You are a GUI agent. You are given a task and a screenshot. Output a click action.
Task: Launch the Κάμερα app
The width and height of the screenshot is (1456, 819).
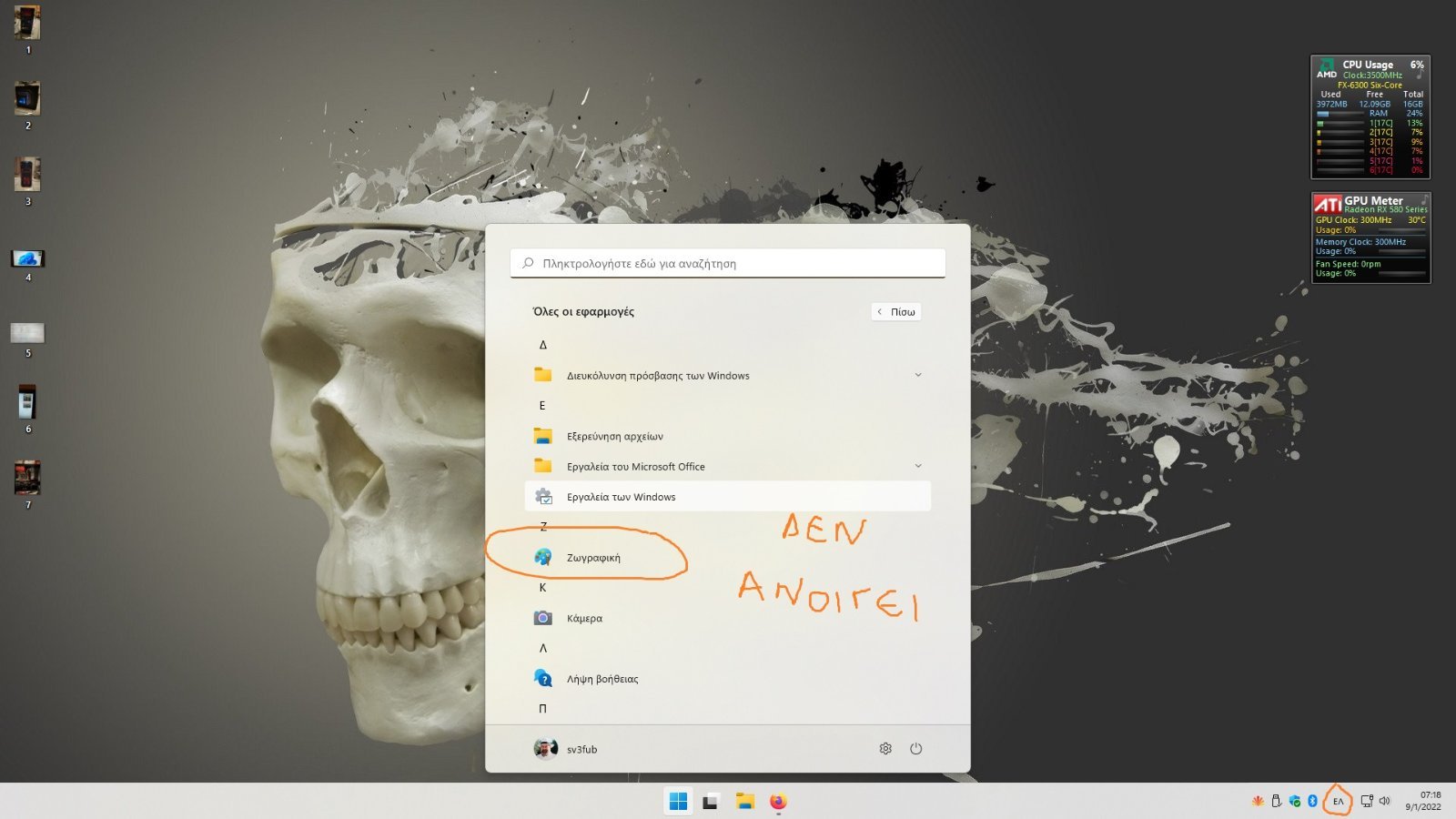tap(583, 619)
